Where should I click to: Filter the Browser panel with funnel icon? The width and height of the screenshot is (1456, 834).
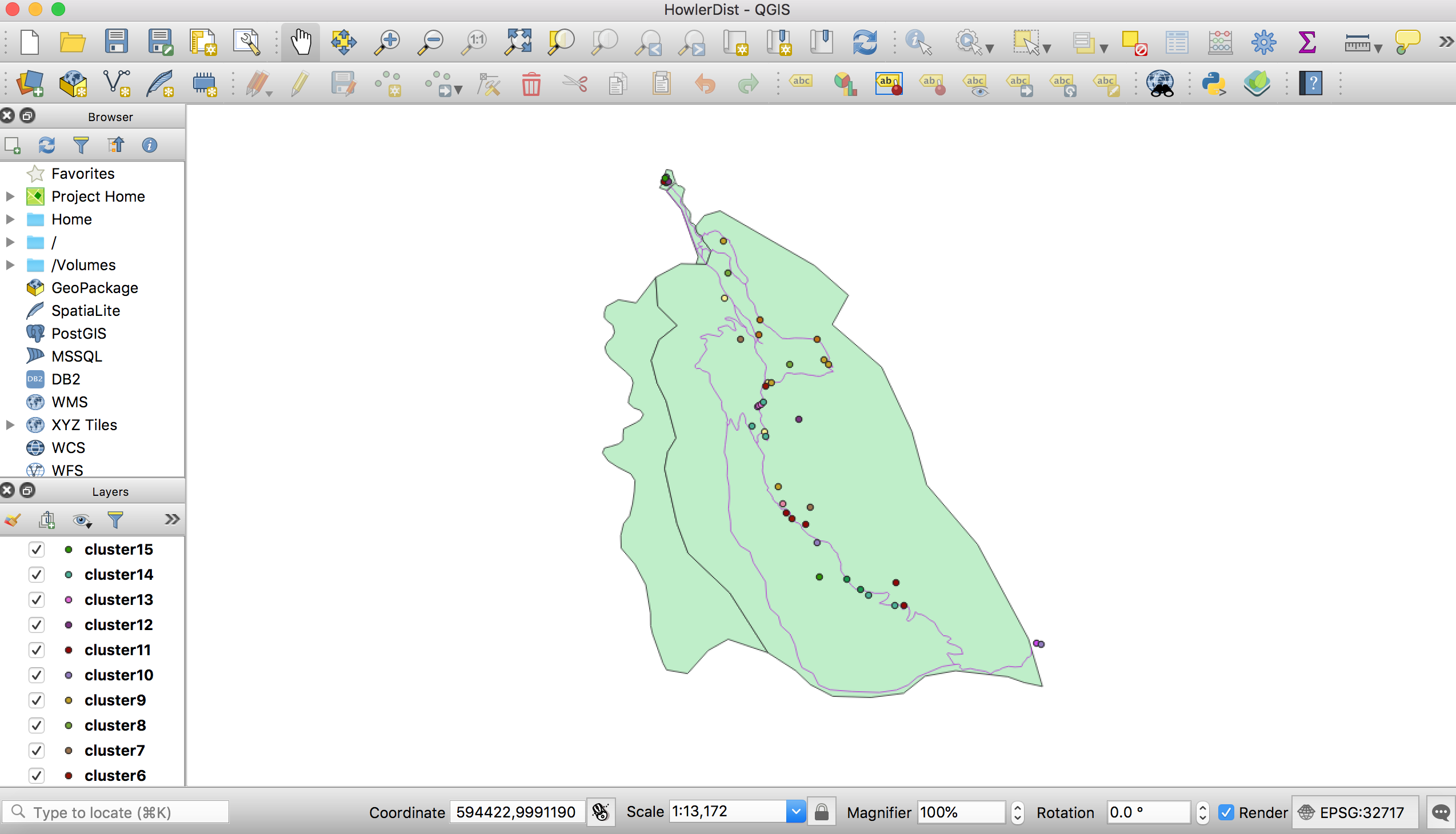point(81,145)
